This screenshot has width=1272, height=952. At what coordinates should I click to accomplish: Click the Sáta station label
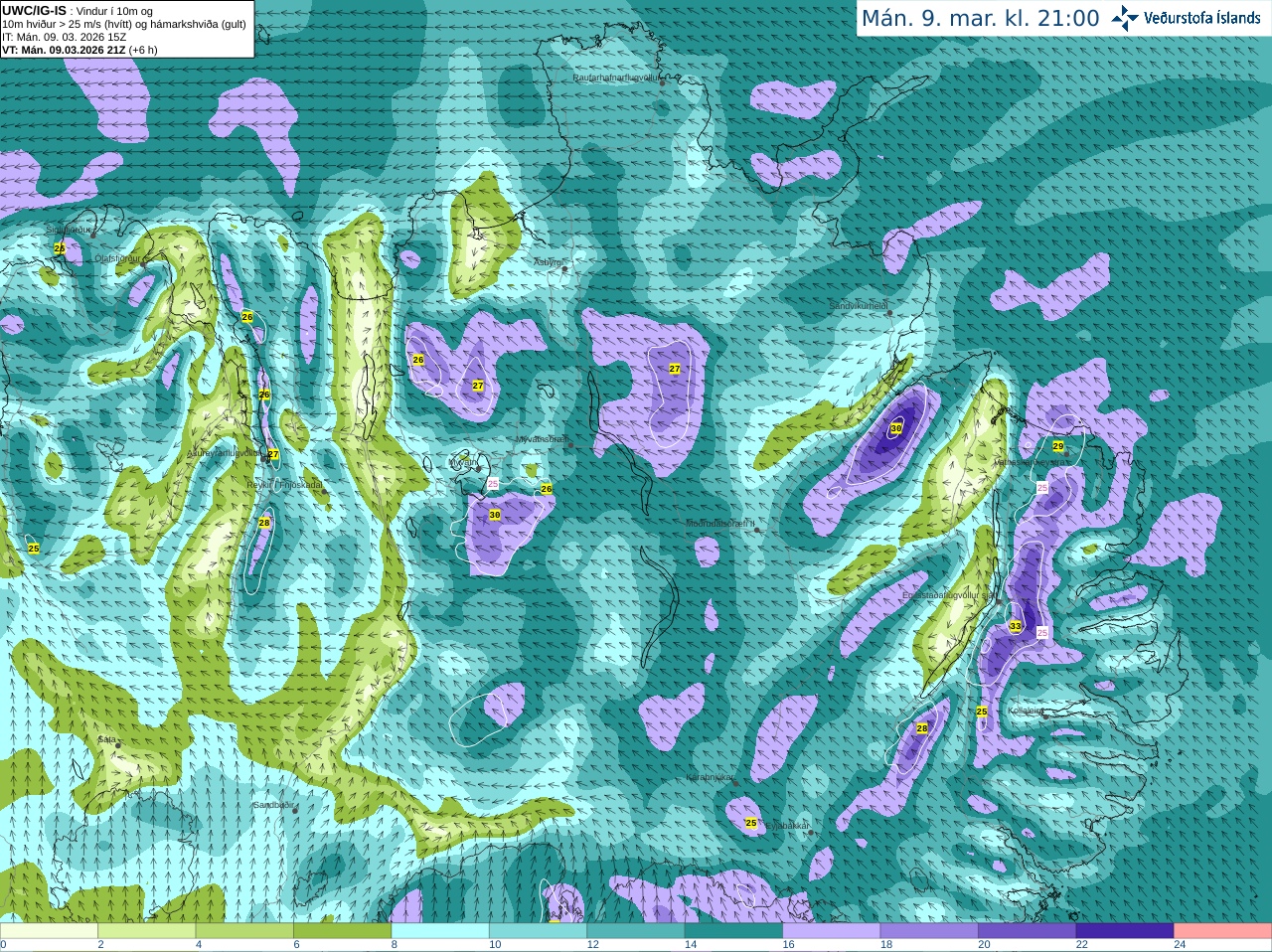pos(106,739)
